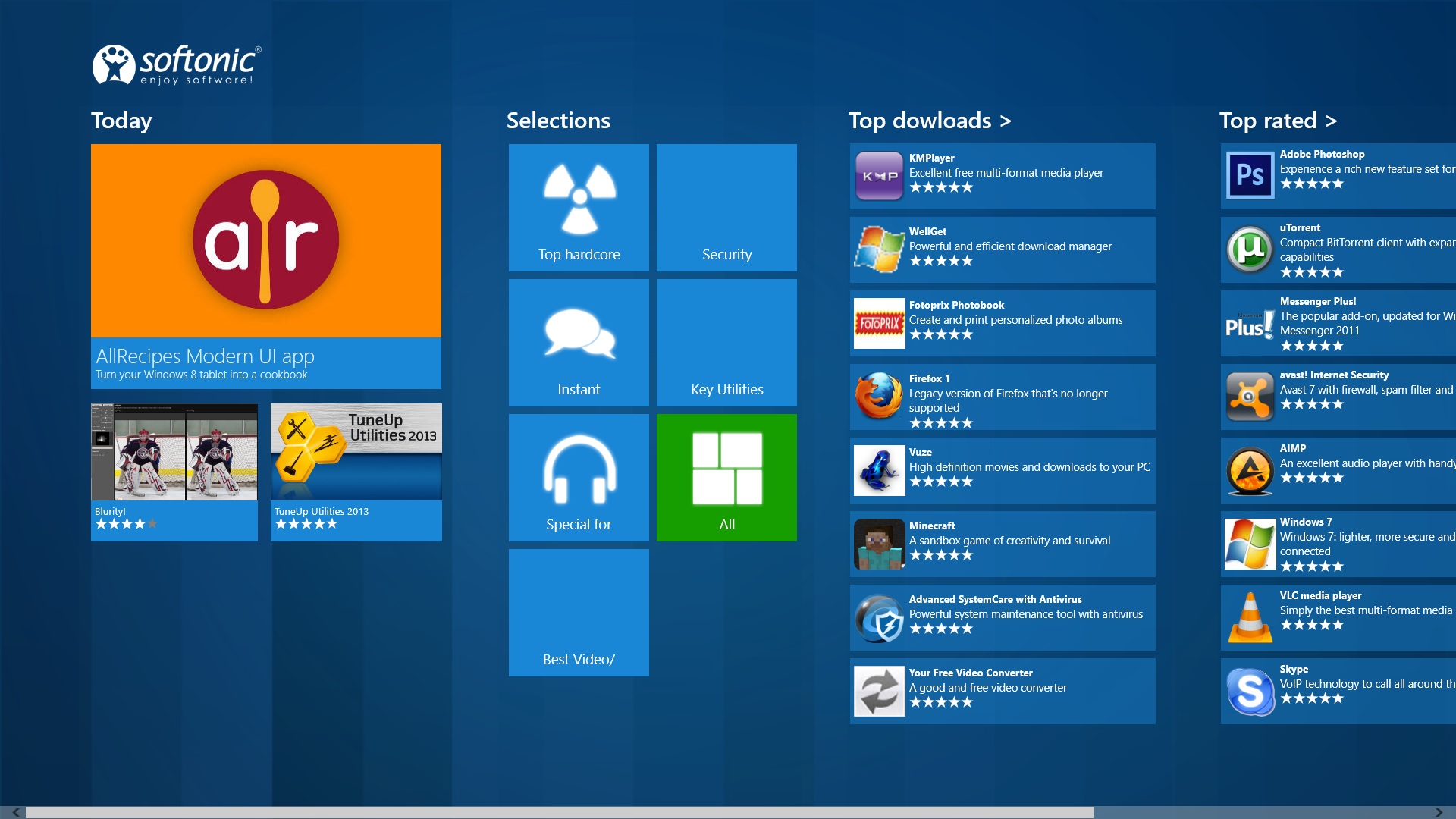Click the KMPlayer icon in Top downloads

point(879,176)
